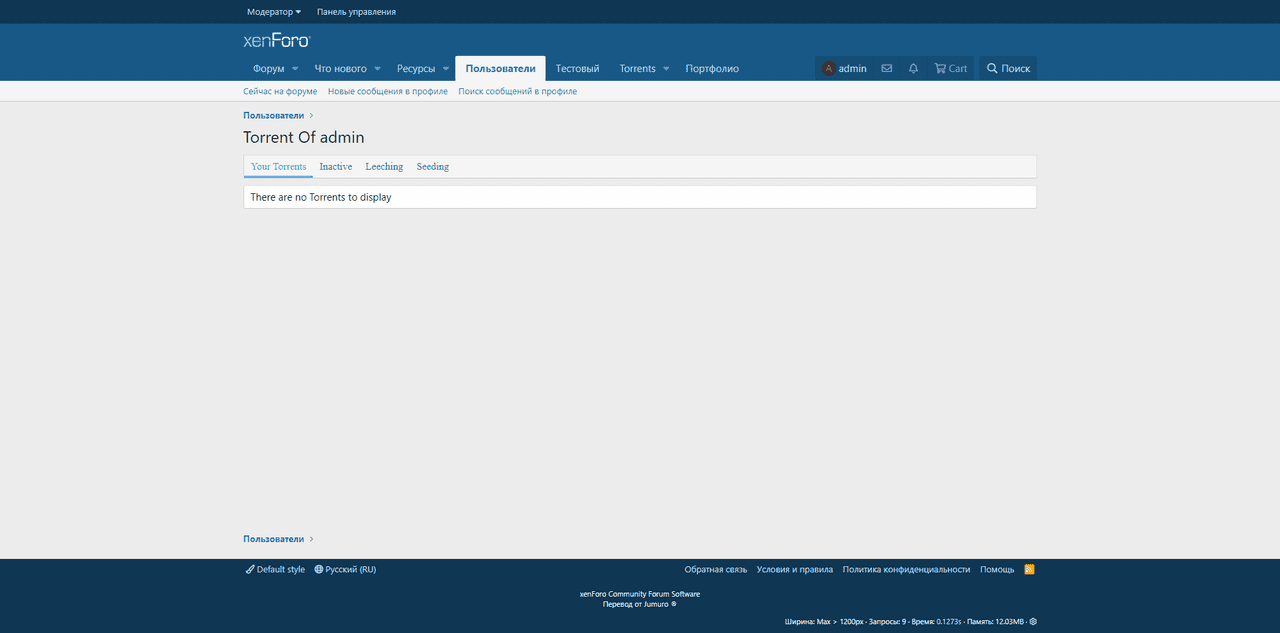Open the Поиск search button
The height and width of the screenshot is (633, 1280).
1008,69
